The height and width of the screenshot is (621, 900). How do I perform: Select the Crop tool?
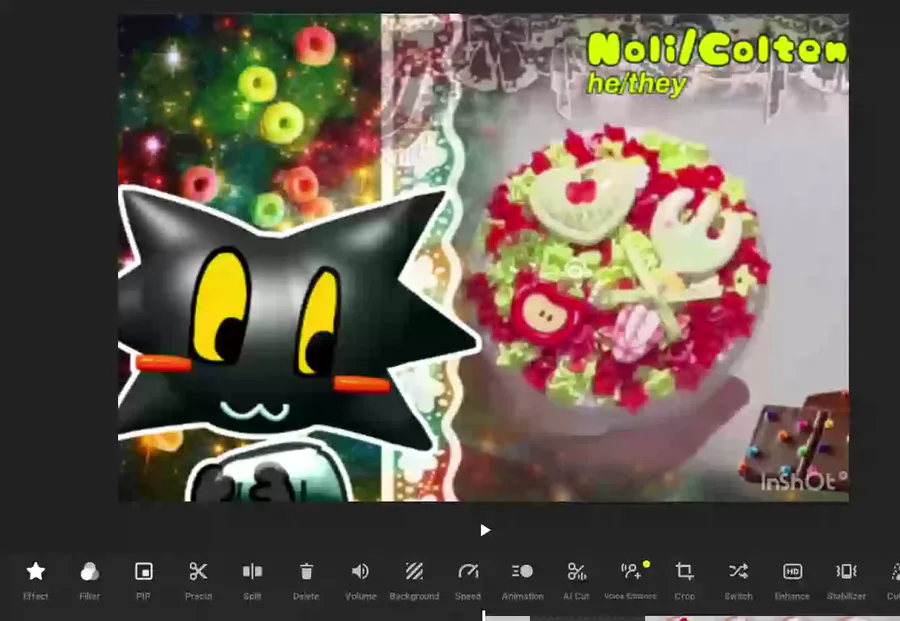click(684, 580)
